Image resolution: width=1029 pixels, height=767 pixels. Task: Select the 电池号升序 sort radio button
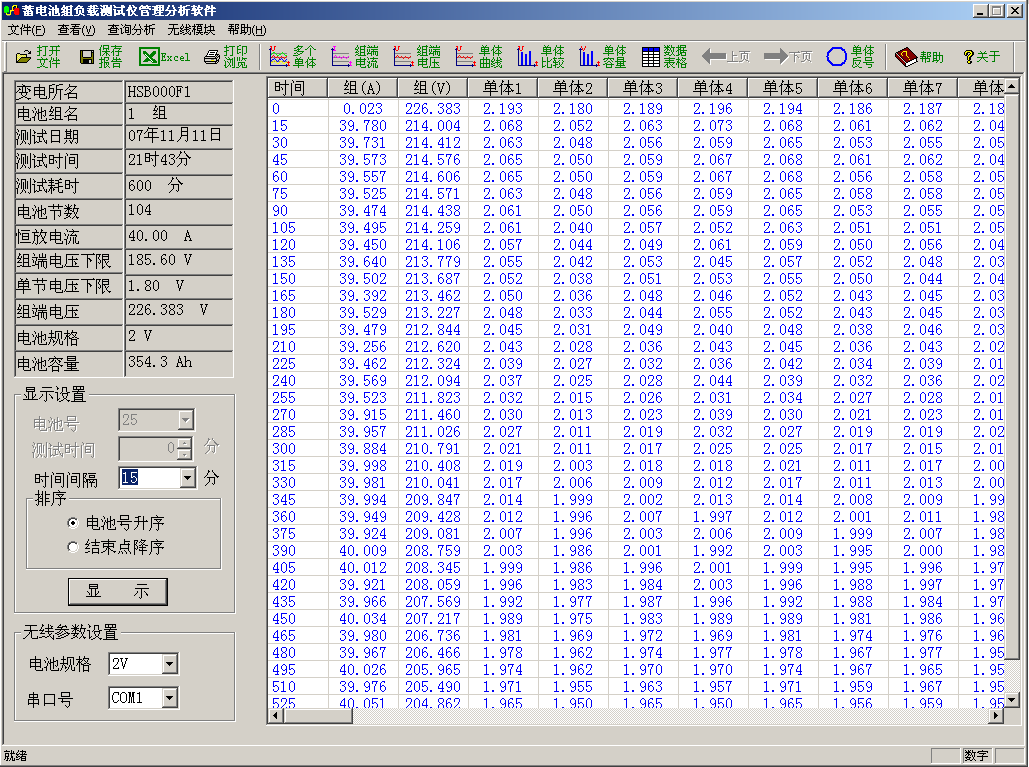pos(73,523)
